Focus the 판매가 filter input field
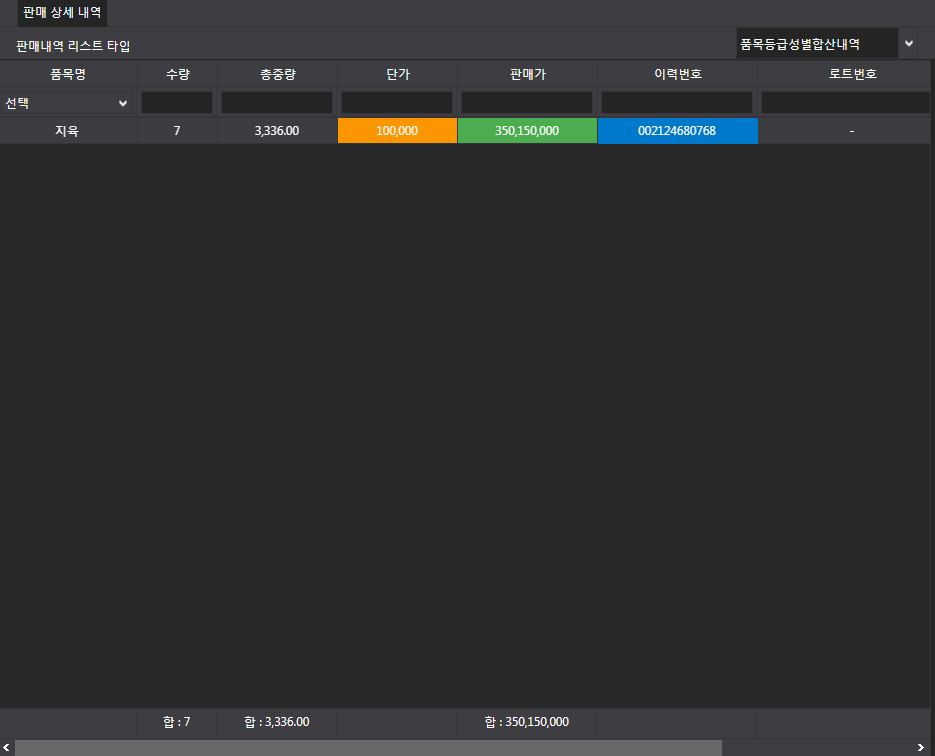Image resolution: width=935 pixels, height=756 pixels. click(x=527, y=103)
